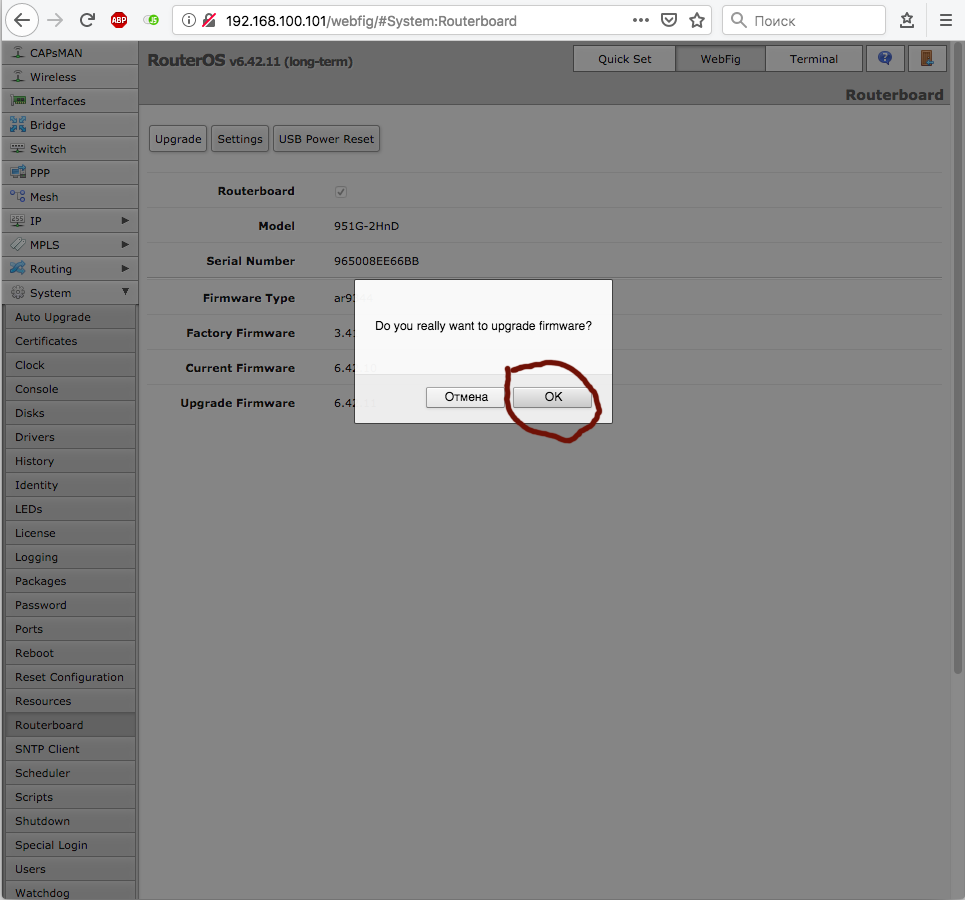The image size is (965, 900).
Task: Open the Wireless menu item
Action: point(70,77)
